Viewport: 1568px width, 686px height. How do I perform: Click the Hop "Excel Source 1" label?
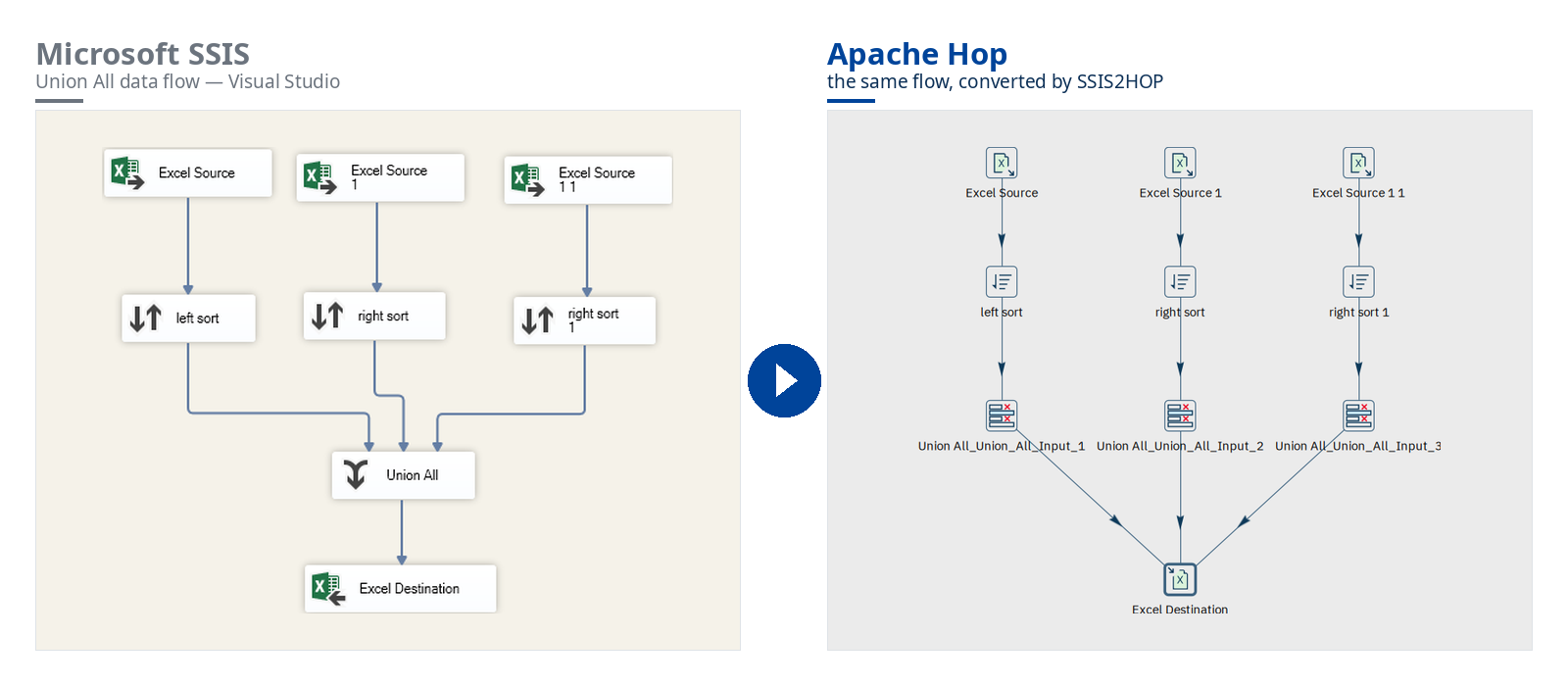point(1180,193)
